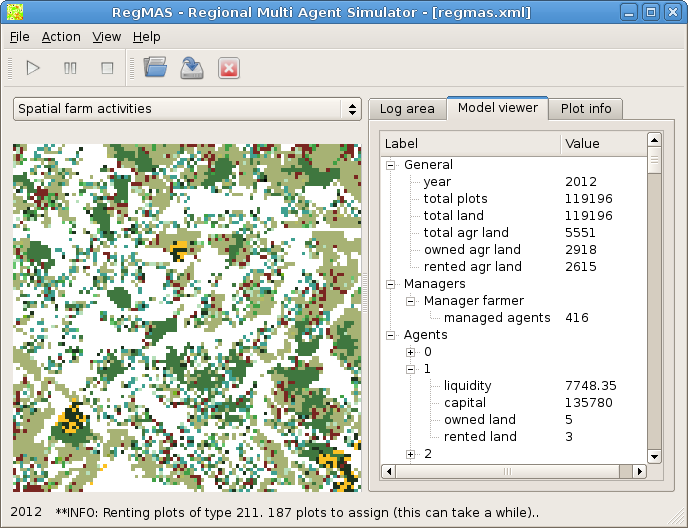Select the managed agents row

coord(513,318)
